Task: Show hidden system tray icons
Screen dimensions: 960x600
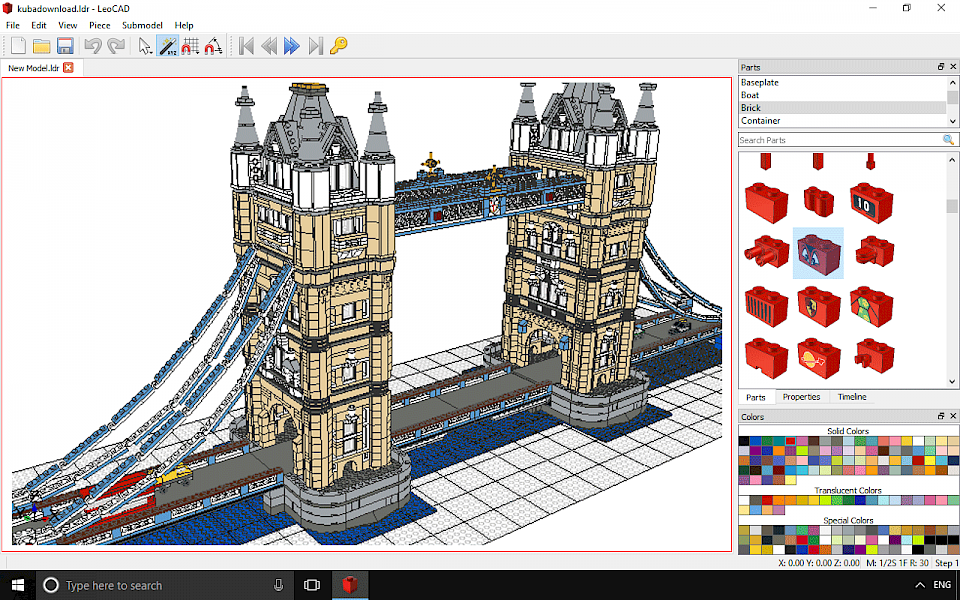Action: click(920, 585)
